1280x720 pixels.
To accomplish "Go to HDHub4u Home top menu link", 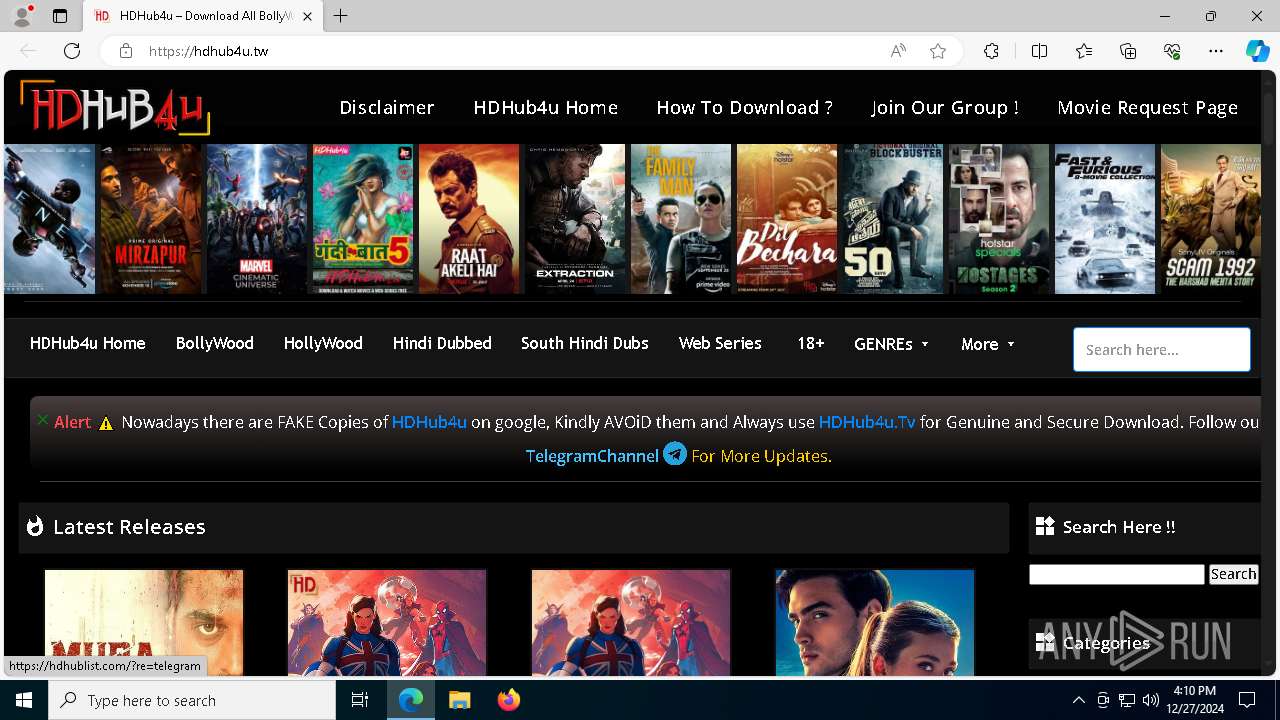I will (546, 107).
